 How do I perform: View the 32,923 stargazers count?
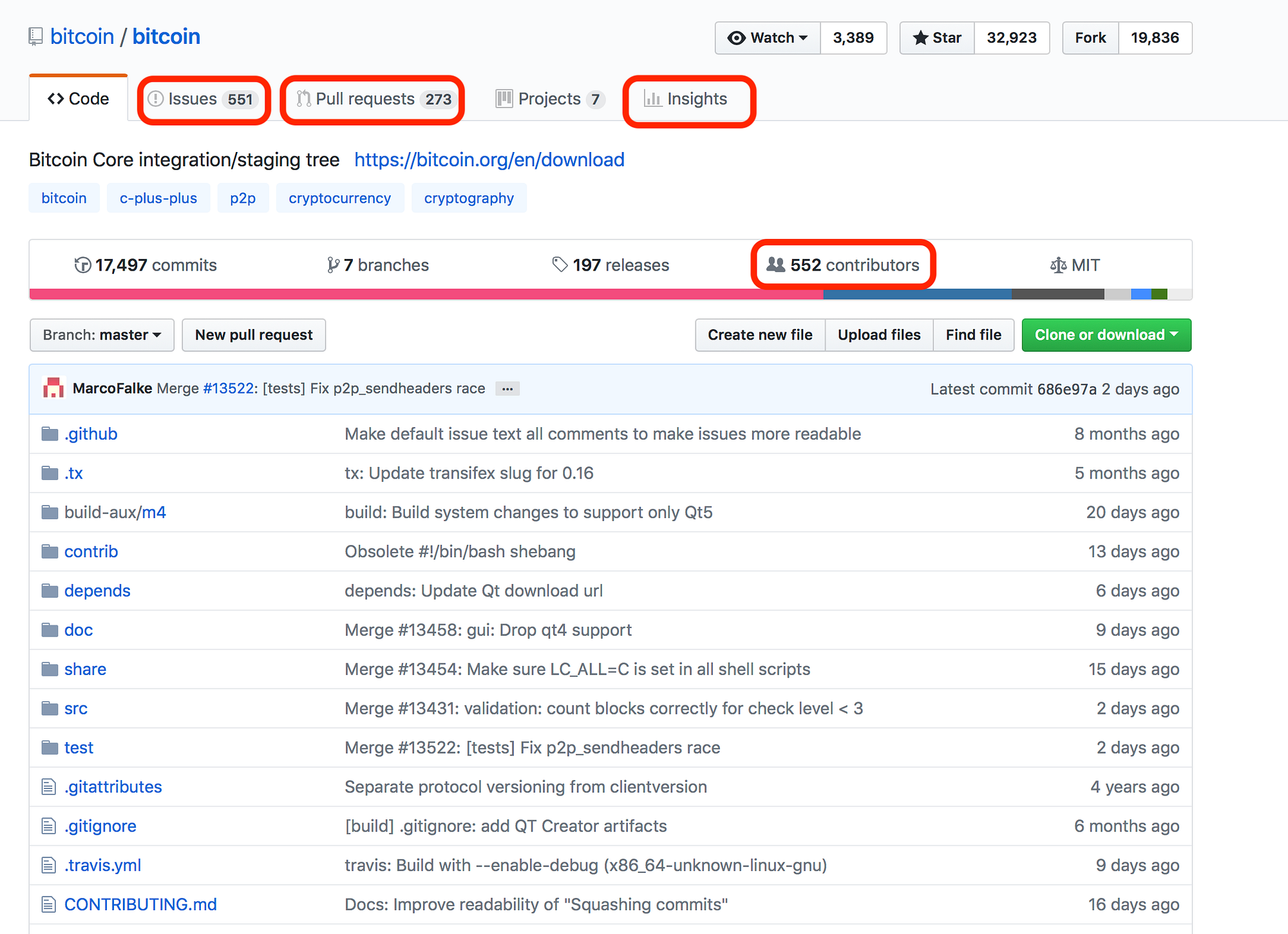[x=1012, y=38]
